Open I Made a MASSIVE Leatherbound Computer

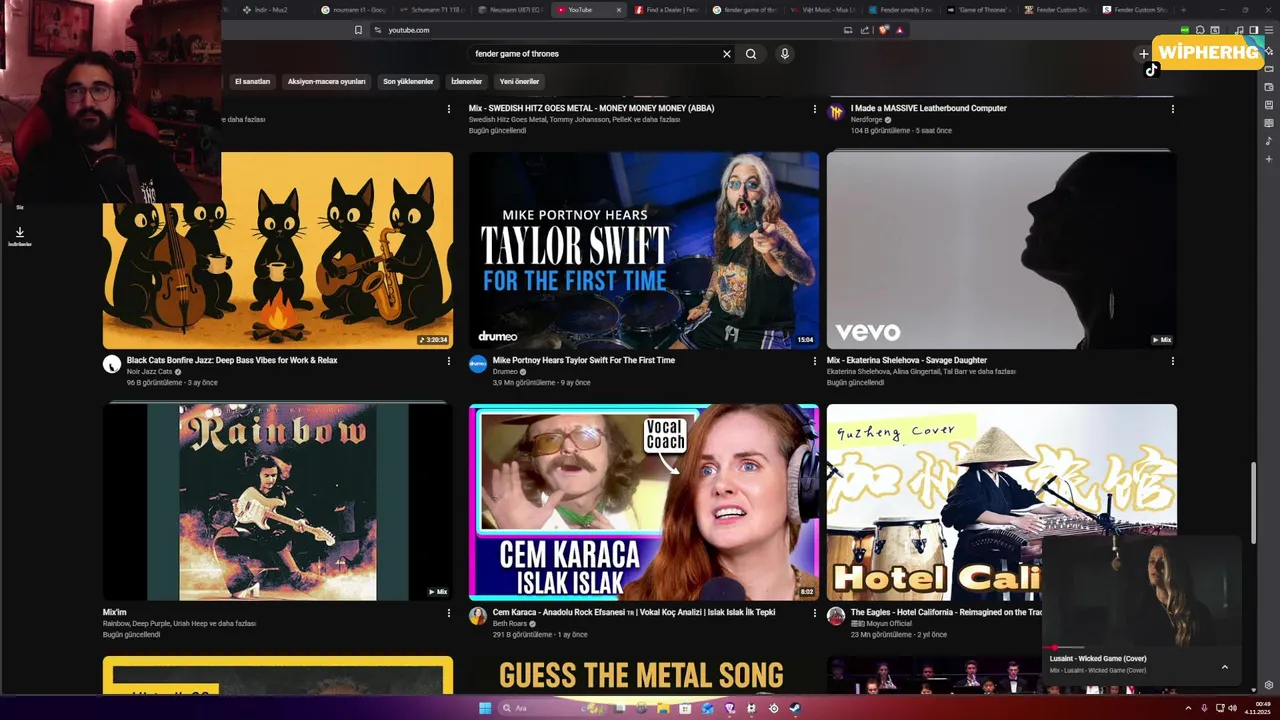[x=929, y=108]
